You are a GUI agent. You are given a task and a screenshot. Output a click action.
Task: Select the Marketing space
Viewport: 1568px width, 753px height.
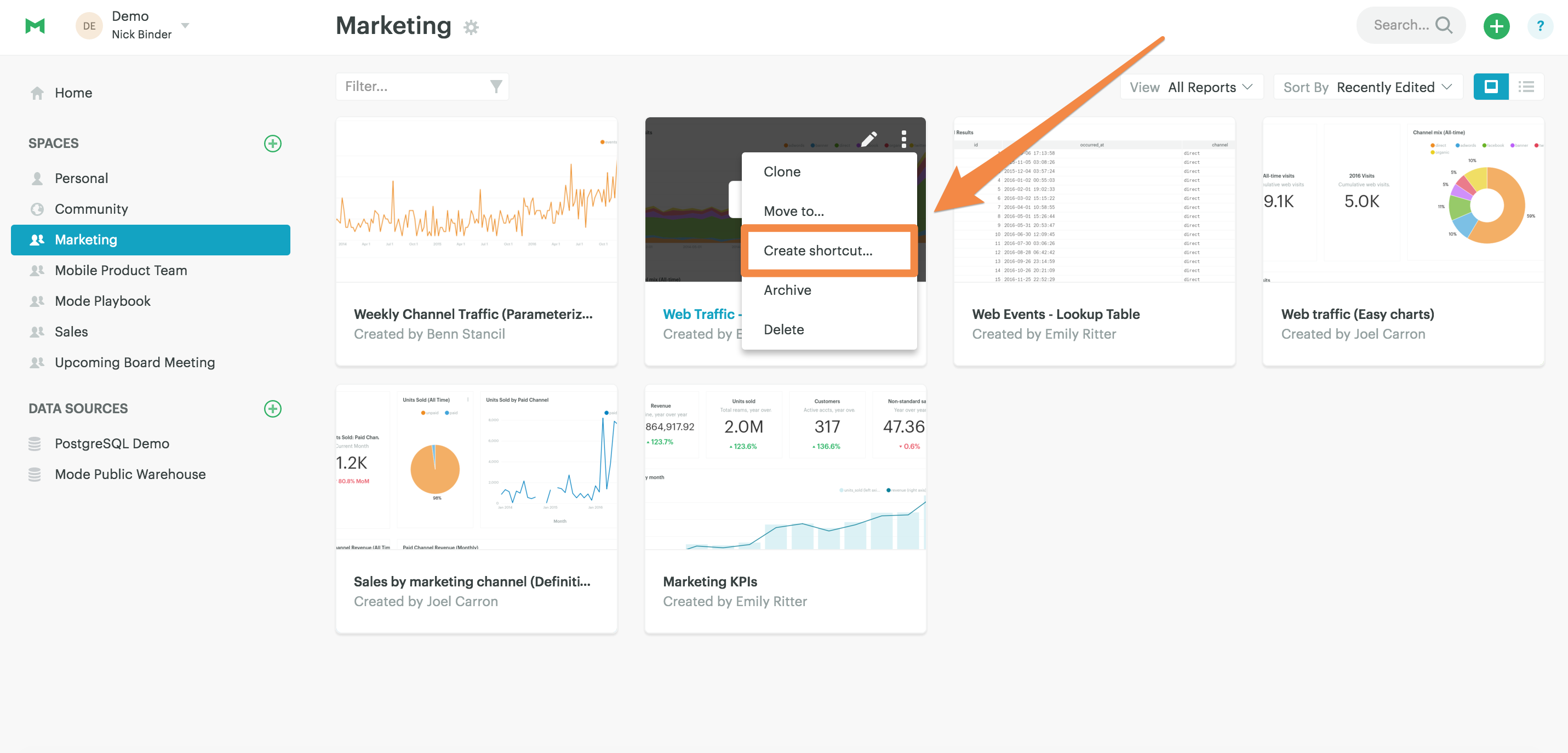(150, 240)
